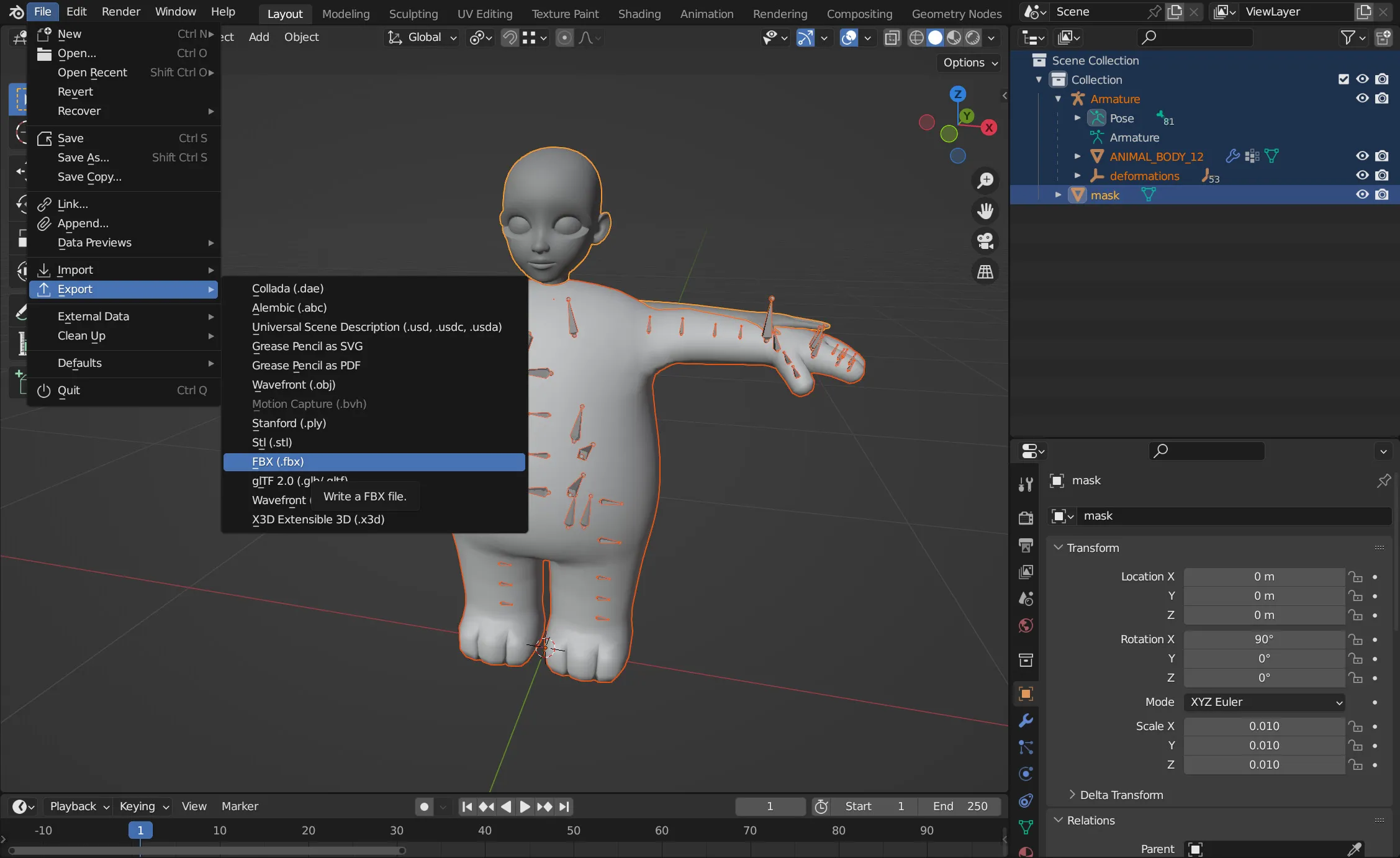Click play animation button

525,806
